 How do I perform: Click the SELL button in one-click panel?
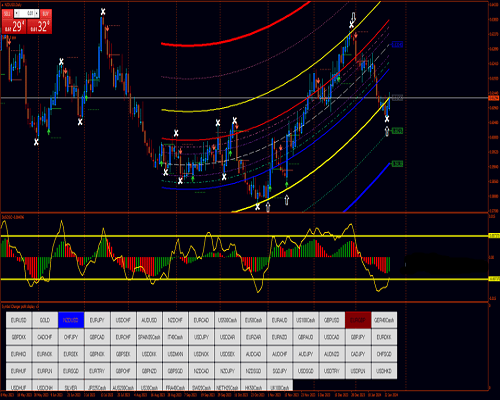point(7,14)
